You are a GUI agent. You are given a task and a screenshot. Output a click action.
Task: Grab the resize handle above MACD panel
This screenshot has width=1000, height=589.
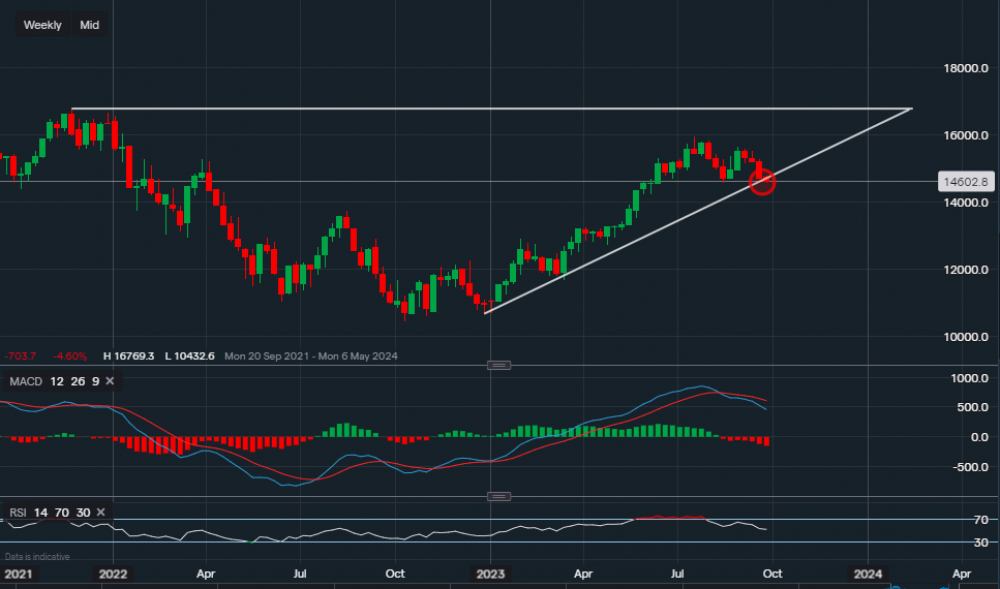pos(499,365)
